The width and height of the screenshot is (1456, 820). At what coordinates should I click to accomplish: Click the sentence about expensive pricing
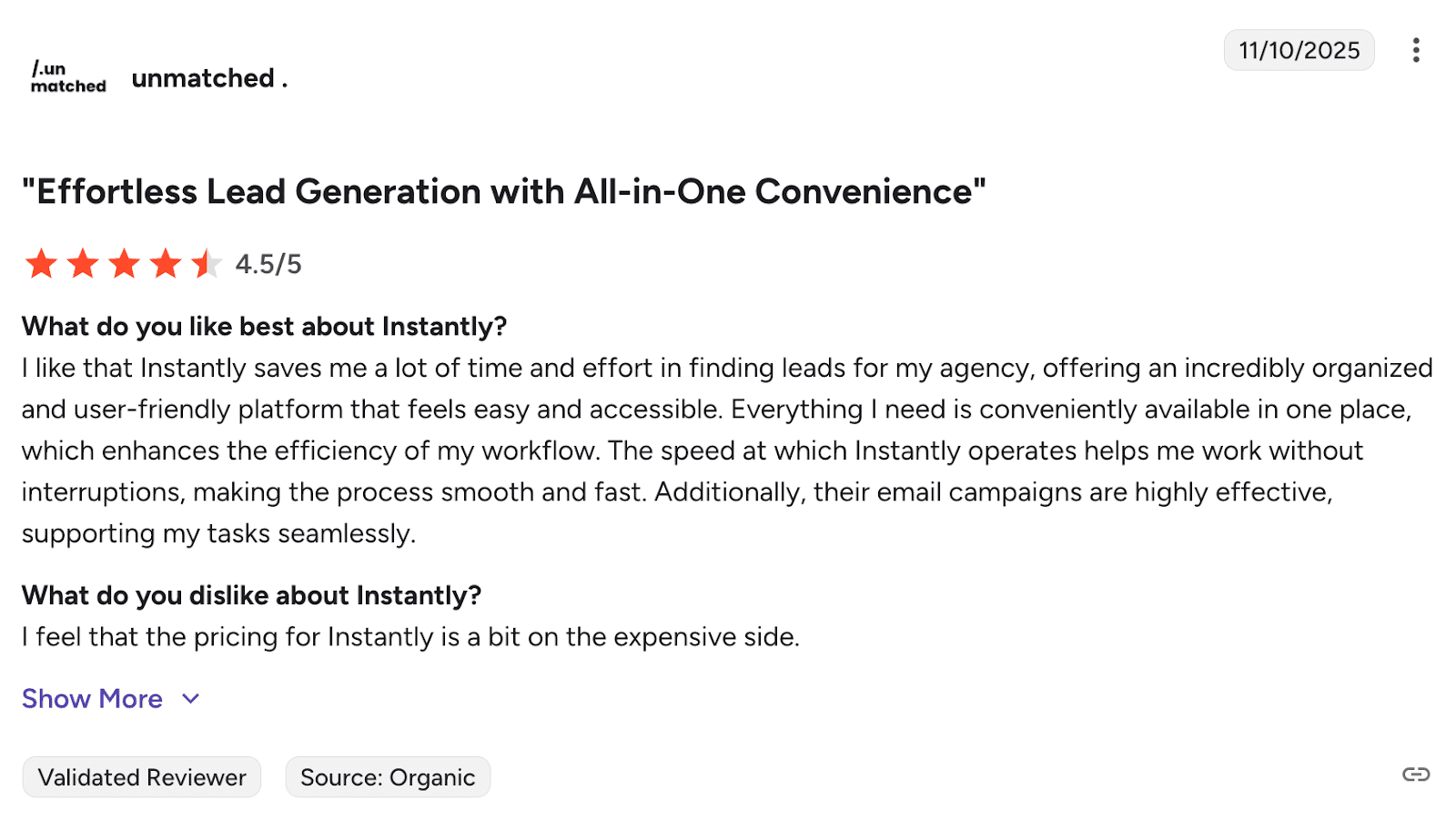click(x=410, y=637)
